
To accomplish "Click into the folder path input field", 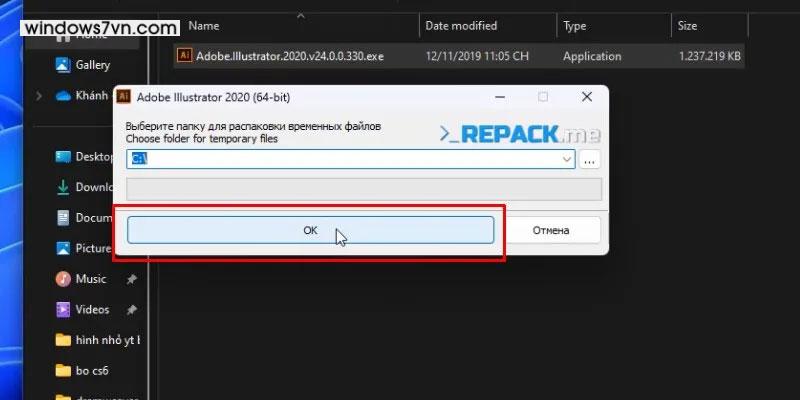I will pyautogui.click(x=340, y=159).
